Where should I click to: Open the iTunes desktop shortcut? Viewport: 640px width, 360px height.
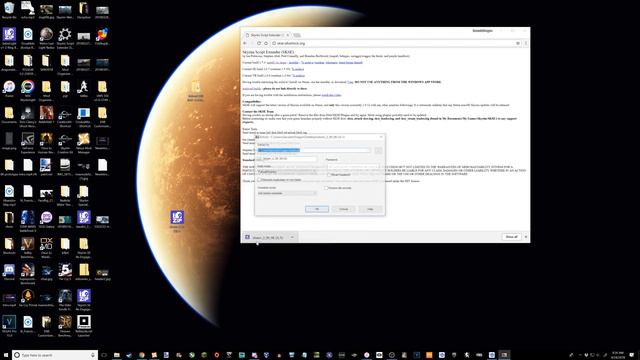[x=9, y=89]
